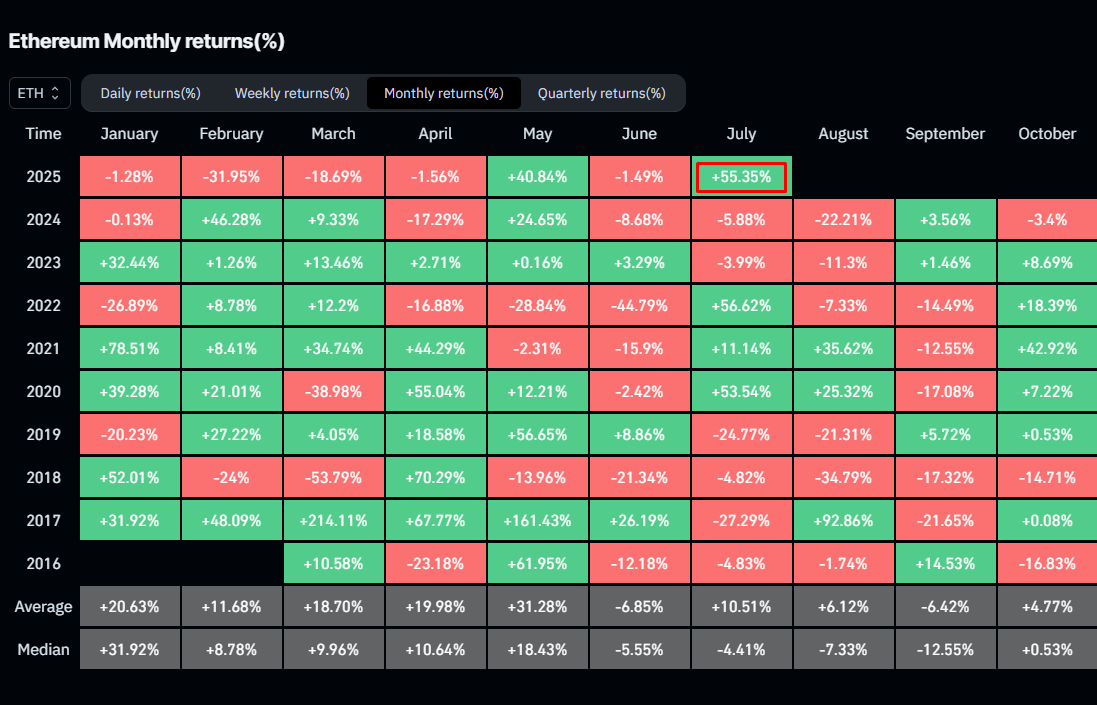Switch to Daily returns(%) tab
The width and height of the screenshot is (1097, 705).
pyautogui.click(x=150, y=93)
